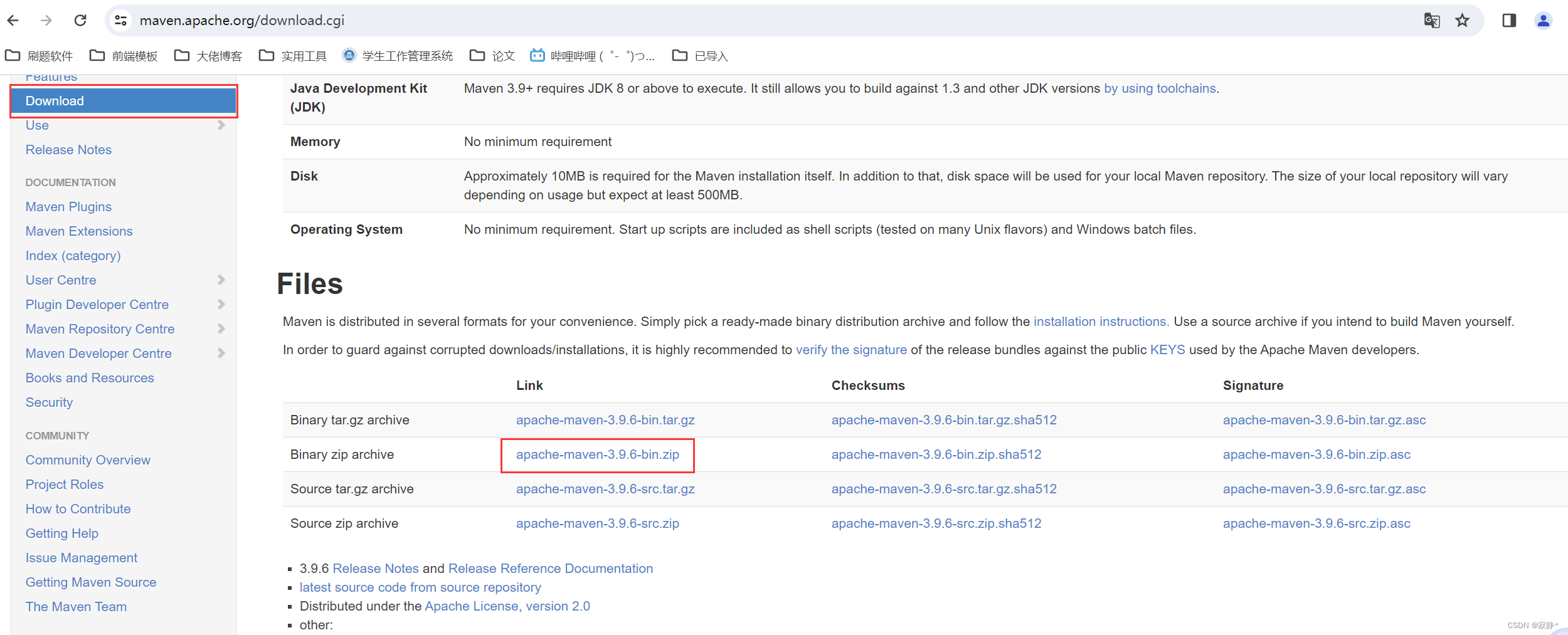The image size is (1568, 635).
Task: Expand the Use submenu chevron
Action: (221, 125)
